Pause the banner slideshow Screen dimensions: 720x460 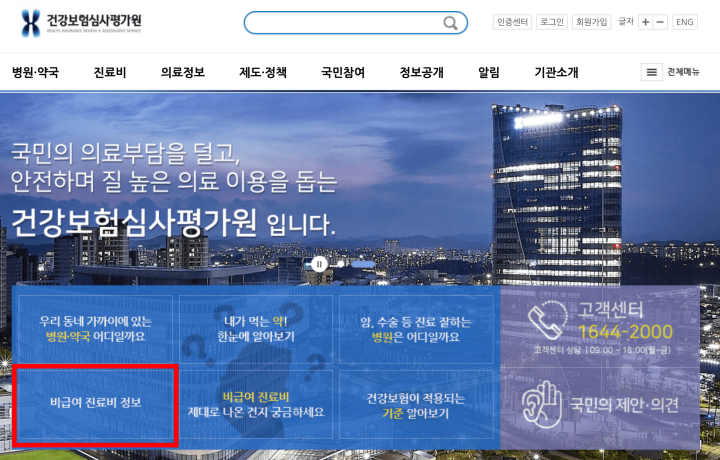click(319, 264)
